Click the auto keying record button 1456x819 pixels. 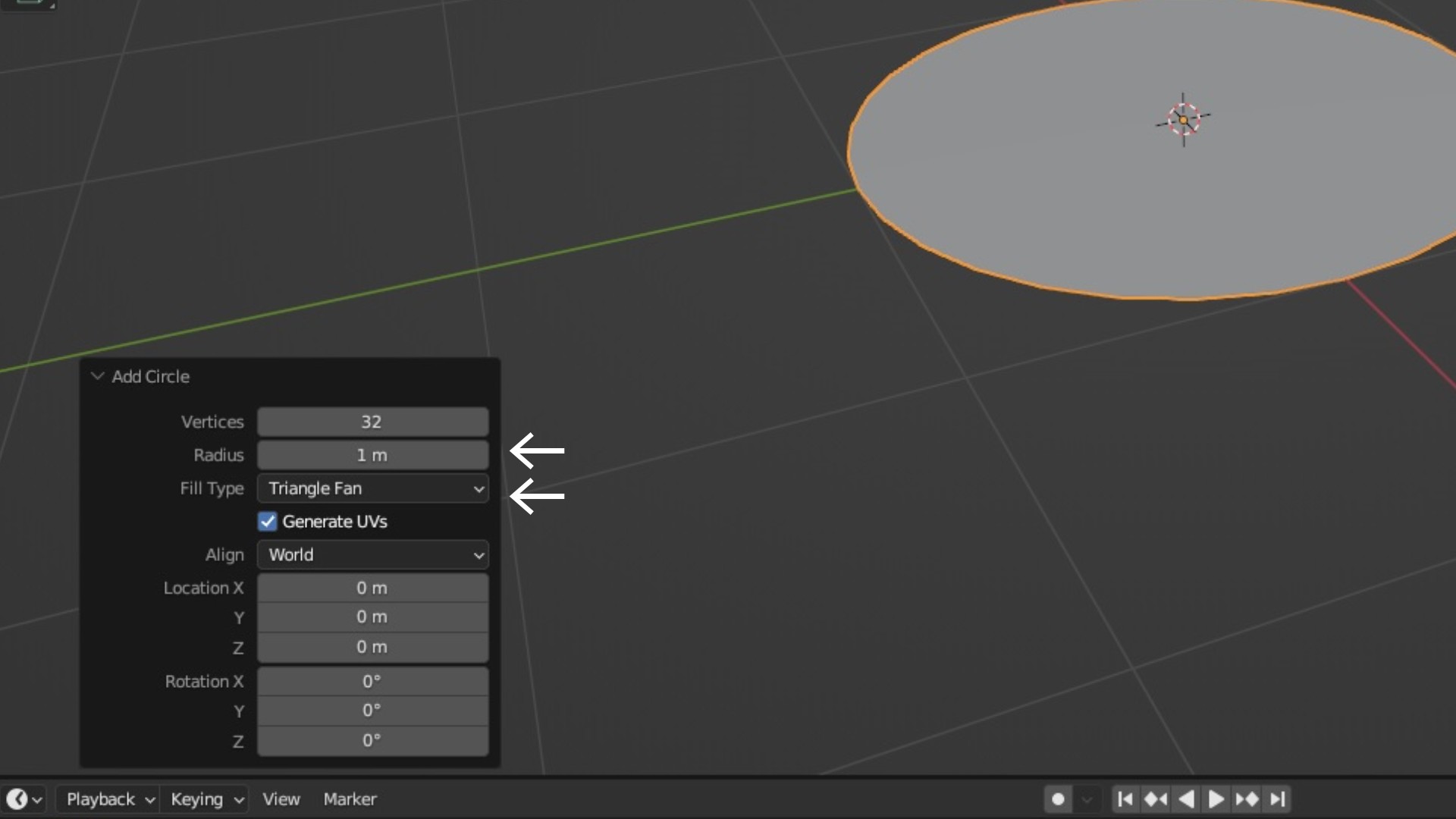click(x=1058, y=799)
